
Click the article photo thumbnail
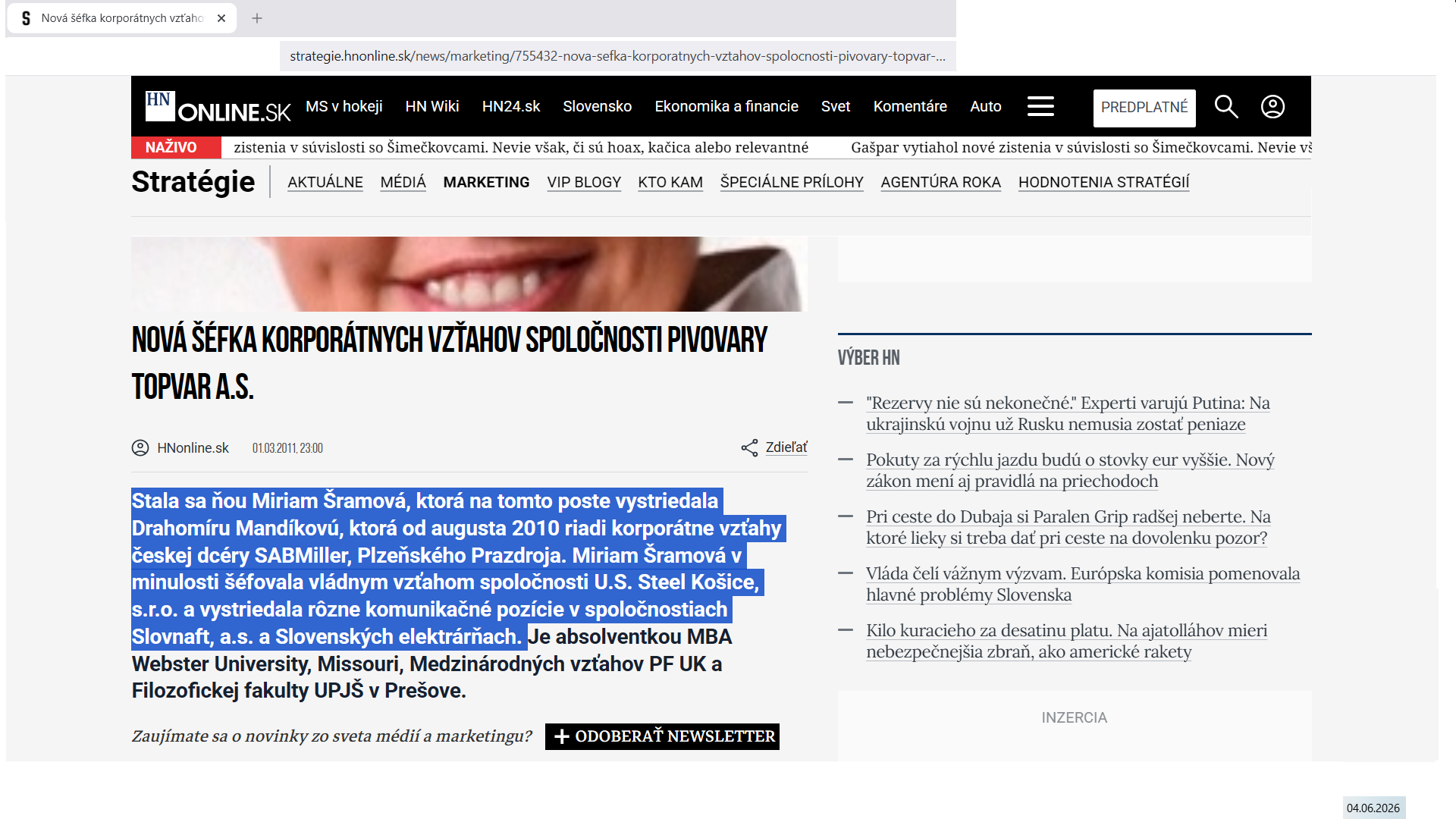[x=469, y=274]
